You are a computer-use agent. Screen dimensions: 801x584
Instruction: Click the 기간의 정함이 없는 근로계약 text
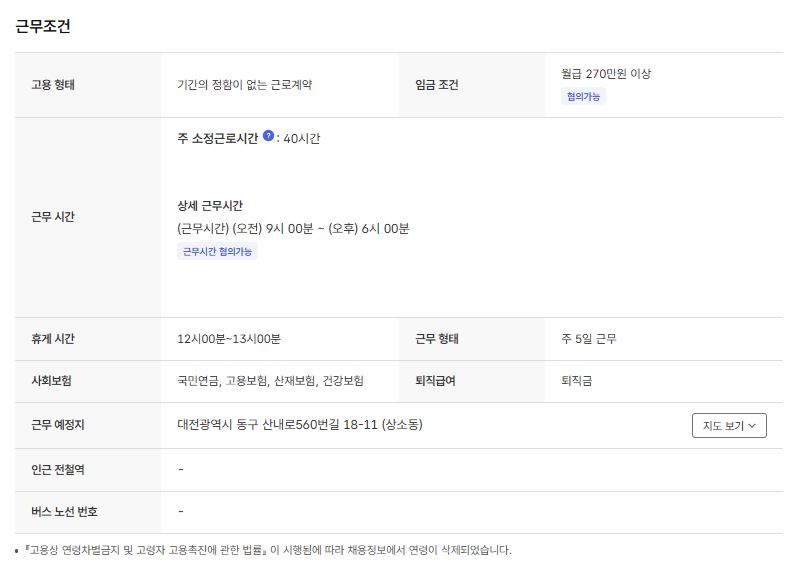coord(244,85)
